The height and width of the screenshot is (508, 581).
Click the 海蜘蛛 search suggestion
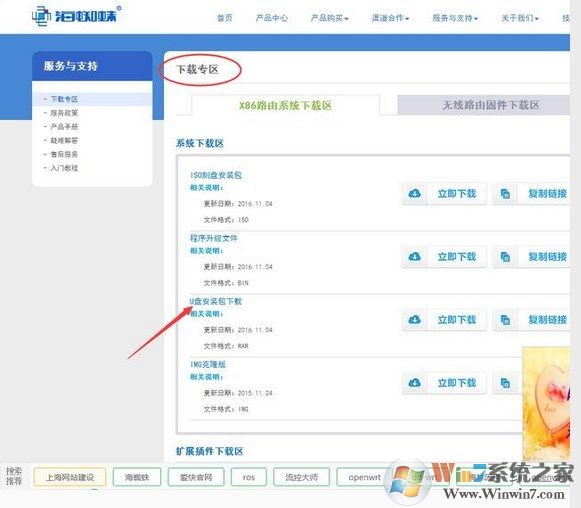[x=137, y=477]
